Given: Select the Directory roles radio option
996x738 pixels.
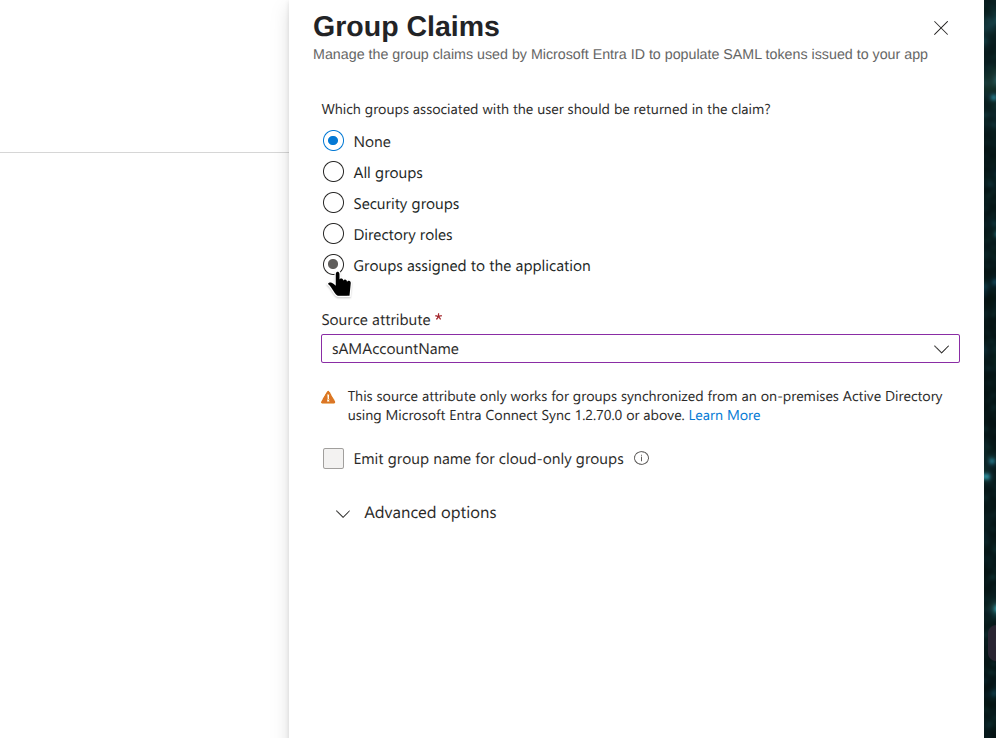Looking at the screenshot, I should point(334,234).
